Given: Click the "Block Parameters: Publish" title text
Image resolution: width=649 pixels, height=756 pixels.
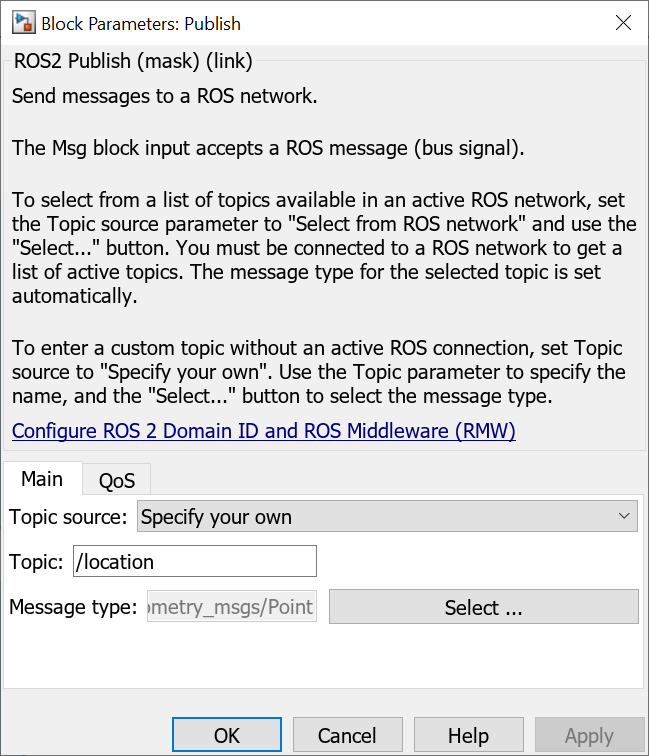Looking at the screenshot, I should pos(141,23).
